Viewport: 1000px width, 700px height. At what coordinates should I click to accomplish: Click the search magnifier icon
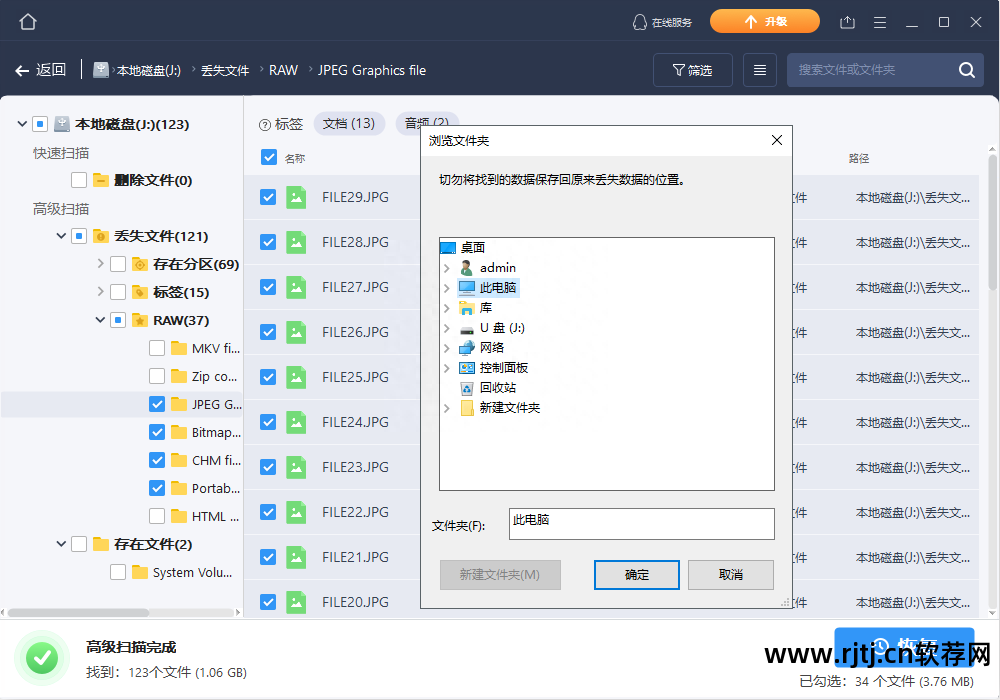pos(966,70)
